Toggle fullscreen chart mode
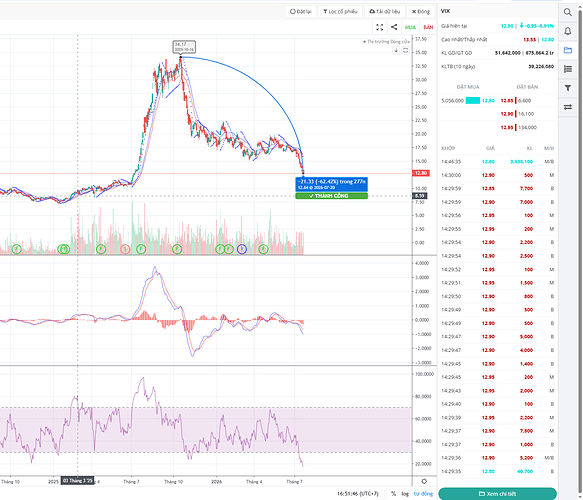This screenshot has height=500, width=583. 379,27
